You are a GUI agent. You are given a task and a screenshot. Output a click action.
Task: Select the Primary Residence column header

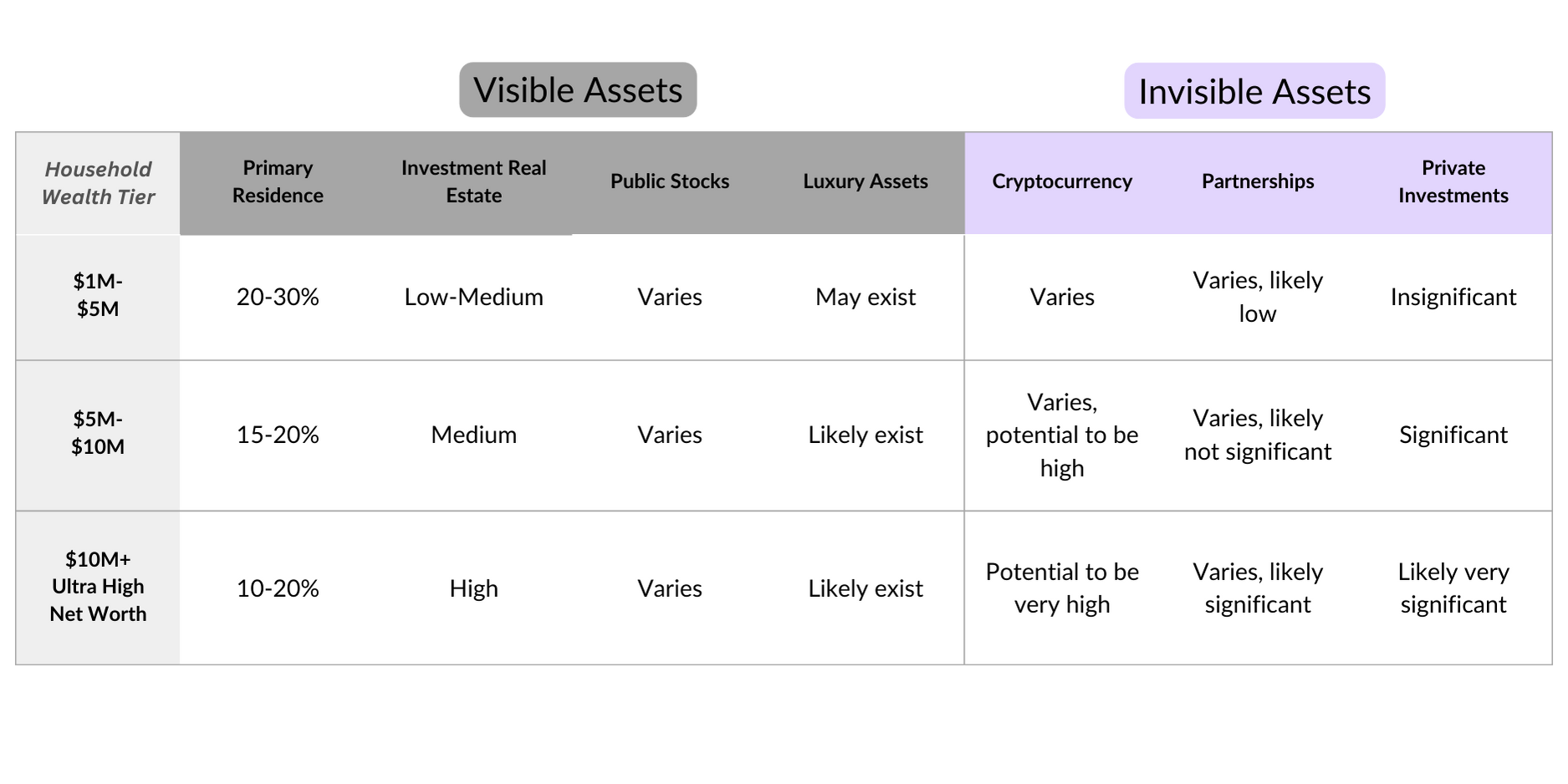coord(278,181)
